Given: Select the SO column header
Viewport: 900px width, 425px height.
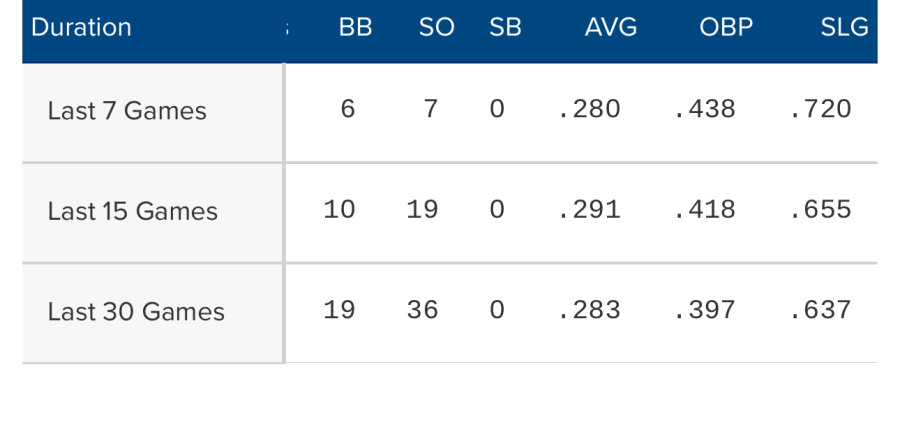Looking at the screenshot, I should coord(437,28).
